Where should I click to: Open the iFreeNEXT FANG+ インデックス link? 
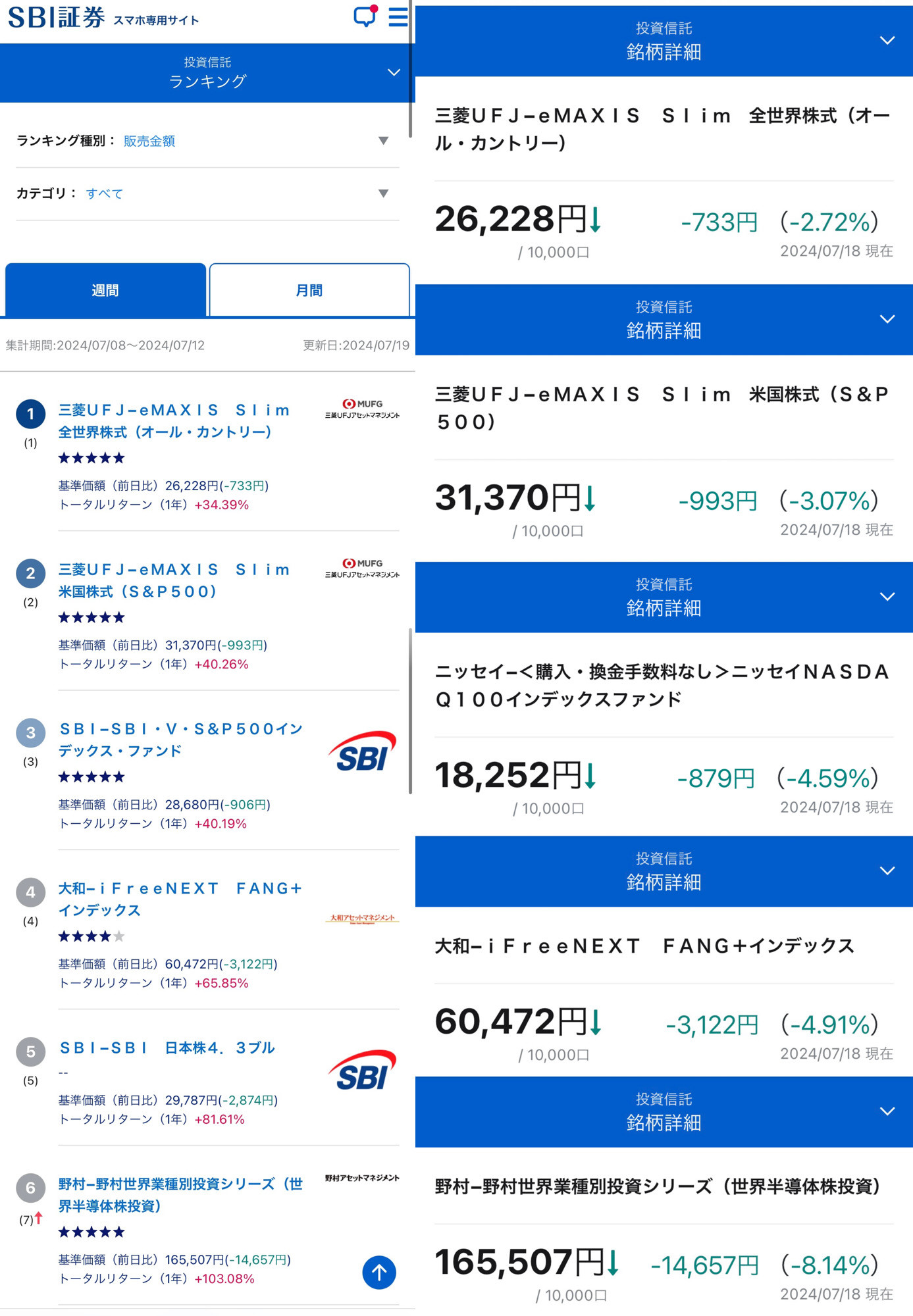(180, 899)
